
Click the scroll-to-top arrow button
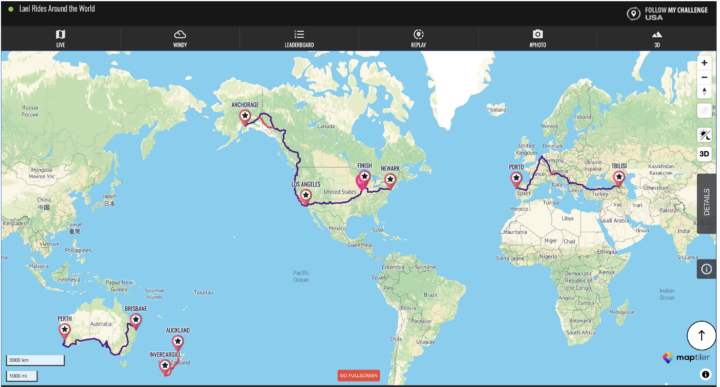[701, 336]
